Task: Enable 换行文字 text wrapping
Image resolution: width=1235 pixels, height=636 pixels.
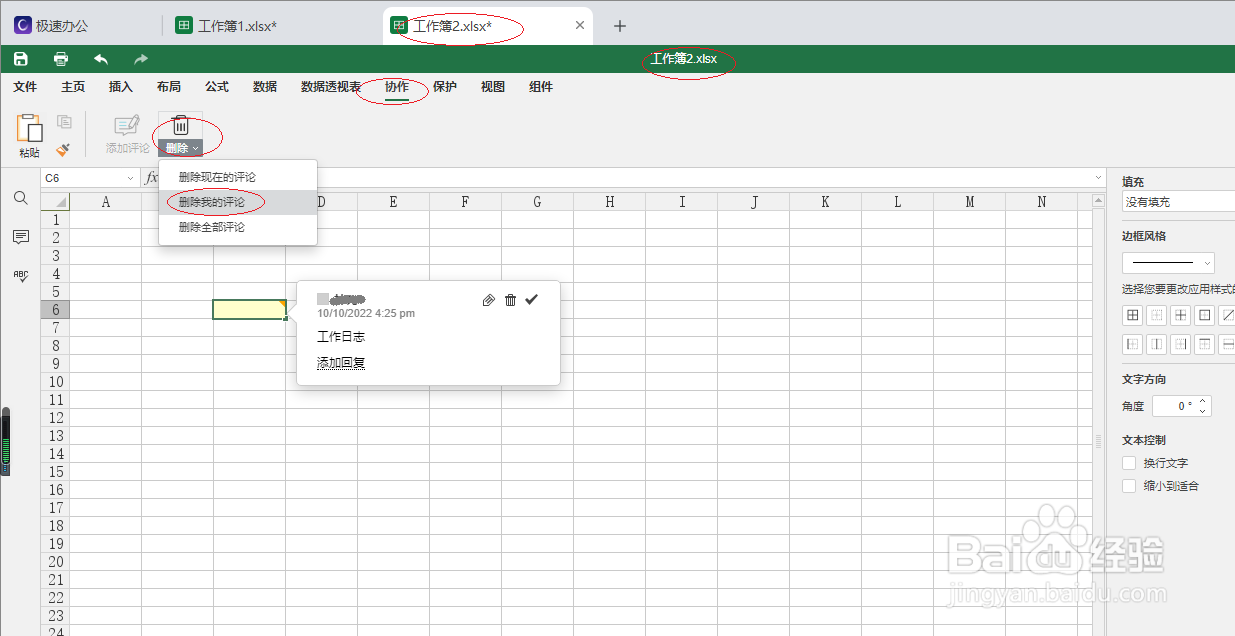Action: 1129,463
